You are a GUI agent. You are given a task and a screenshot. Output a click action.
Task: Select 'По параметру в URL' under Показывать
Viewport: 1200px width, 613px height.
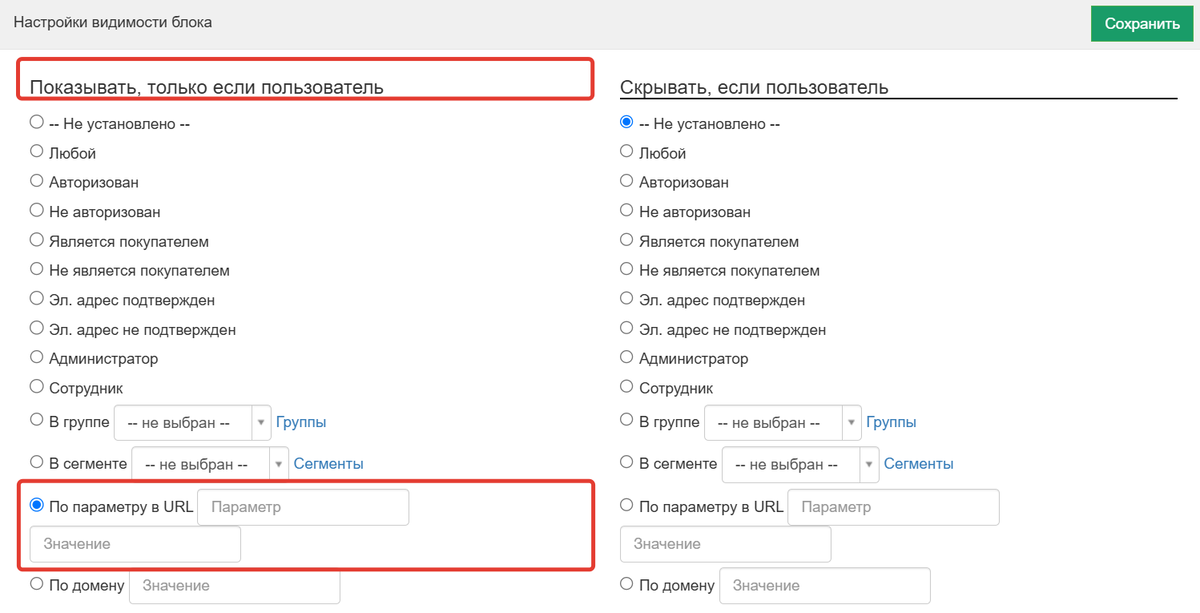37,505
